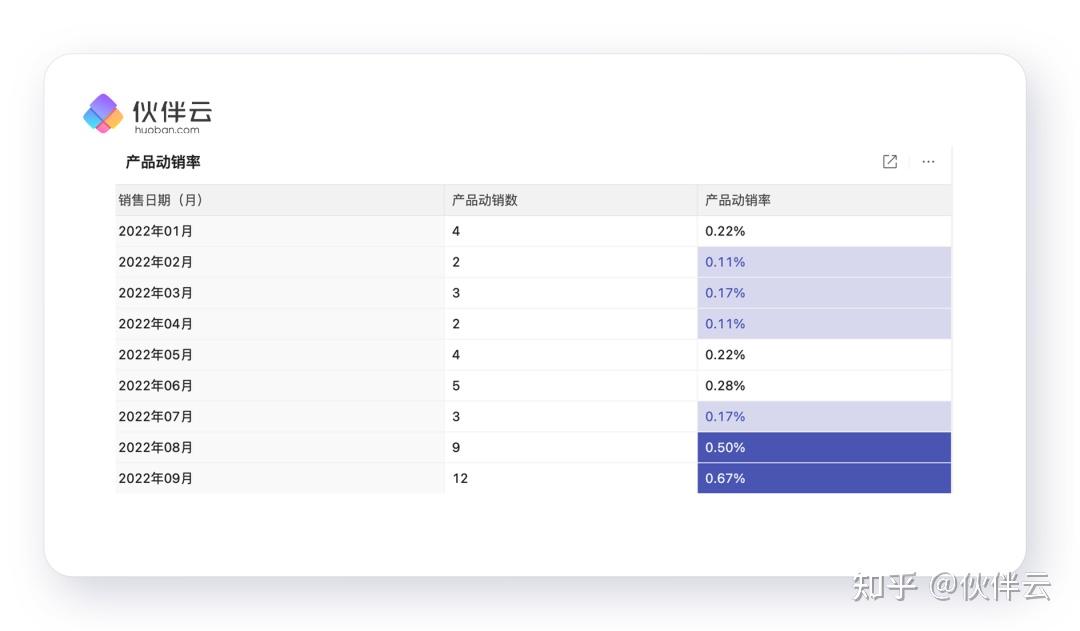Select the 2022年01月 row label

(x=156, y=231)
